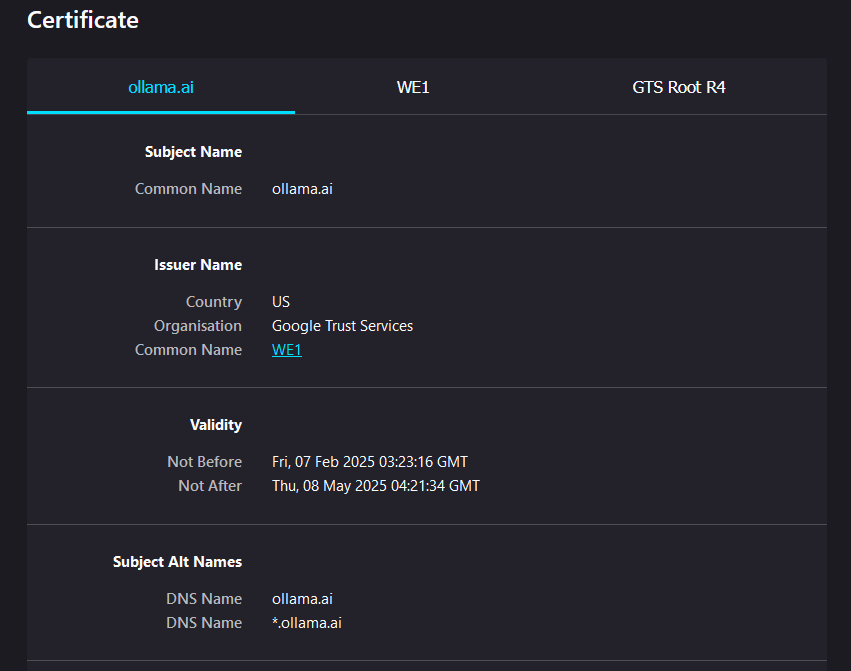851x671 pixels.
Task: Click the Not Before label
Action: (x=205, y=462)
